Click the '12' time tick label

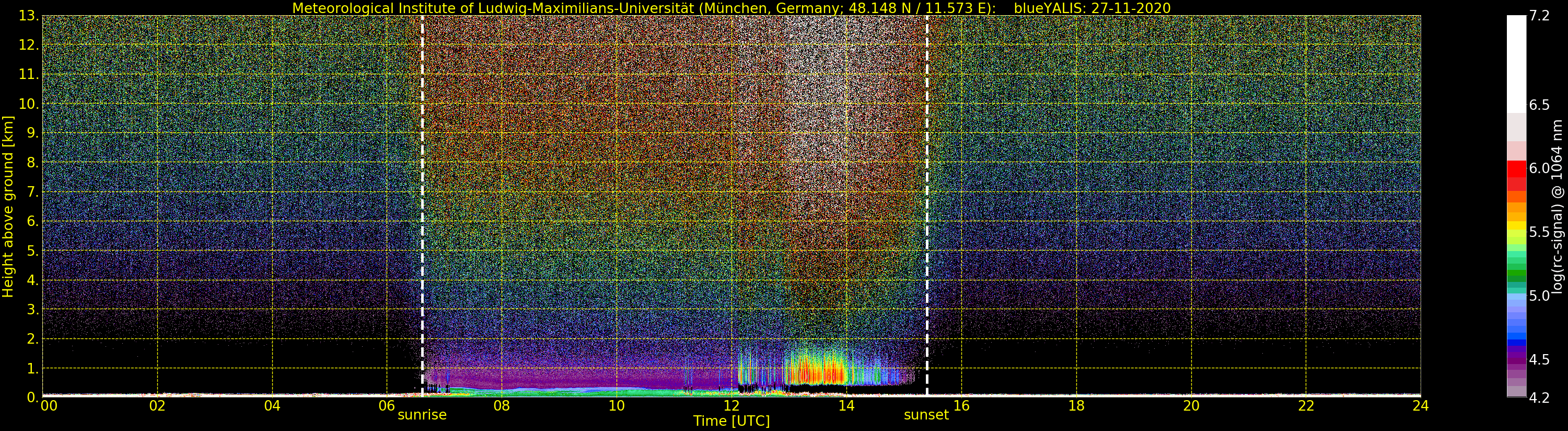pyautogui.click(x=731, y=405)
